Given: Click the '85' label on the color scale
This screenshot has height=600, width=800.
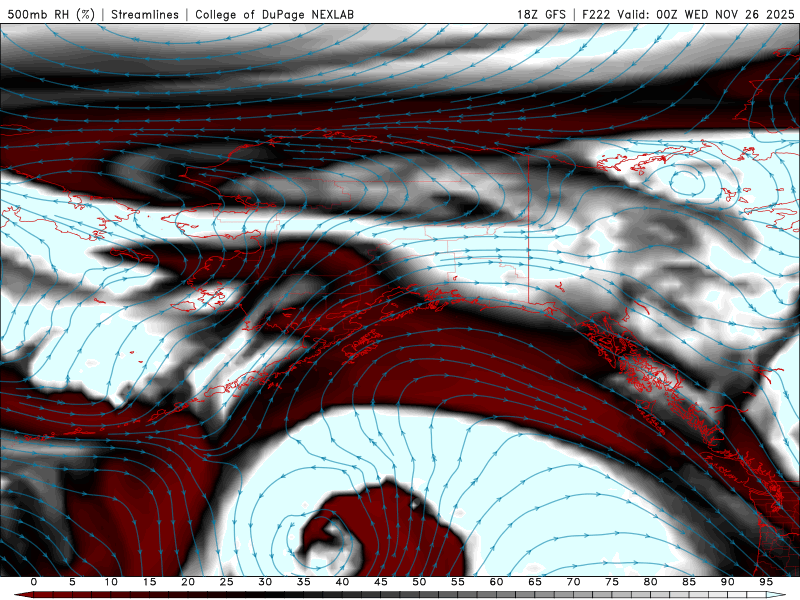Looking at the screenshot, I should point(689,582).
